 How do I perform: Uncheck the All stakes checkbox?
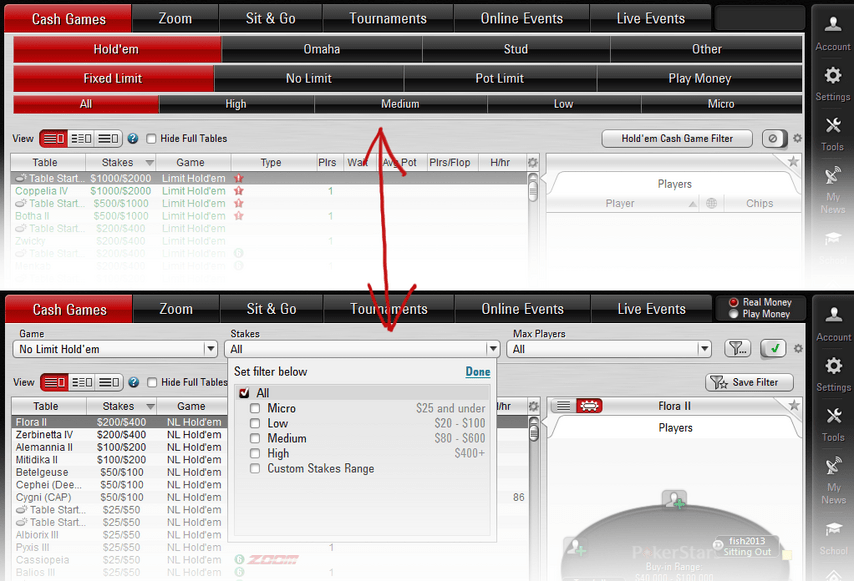245,393
